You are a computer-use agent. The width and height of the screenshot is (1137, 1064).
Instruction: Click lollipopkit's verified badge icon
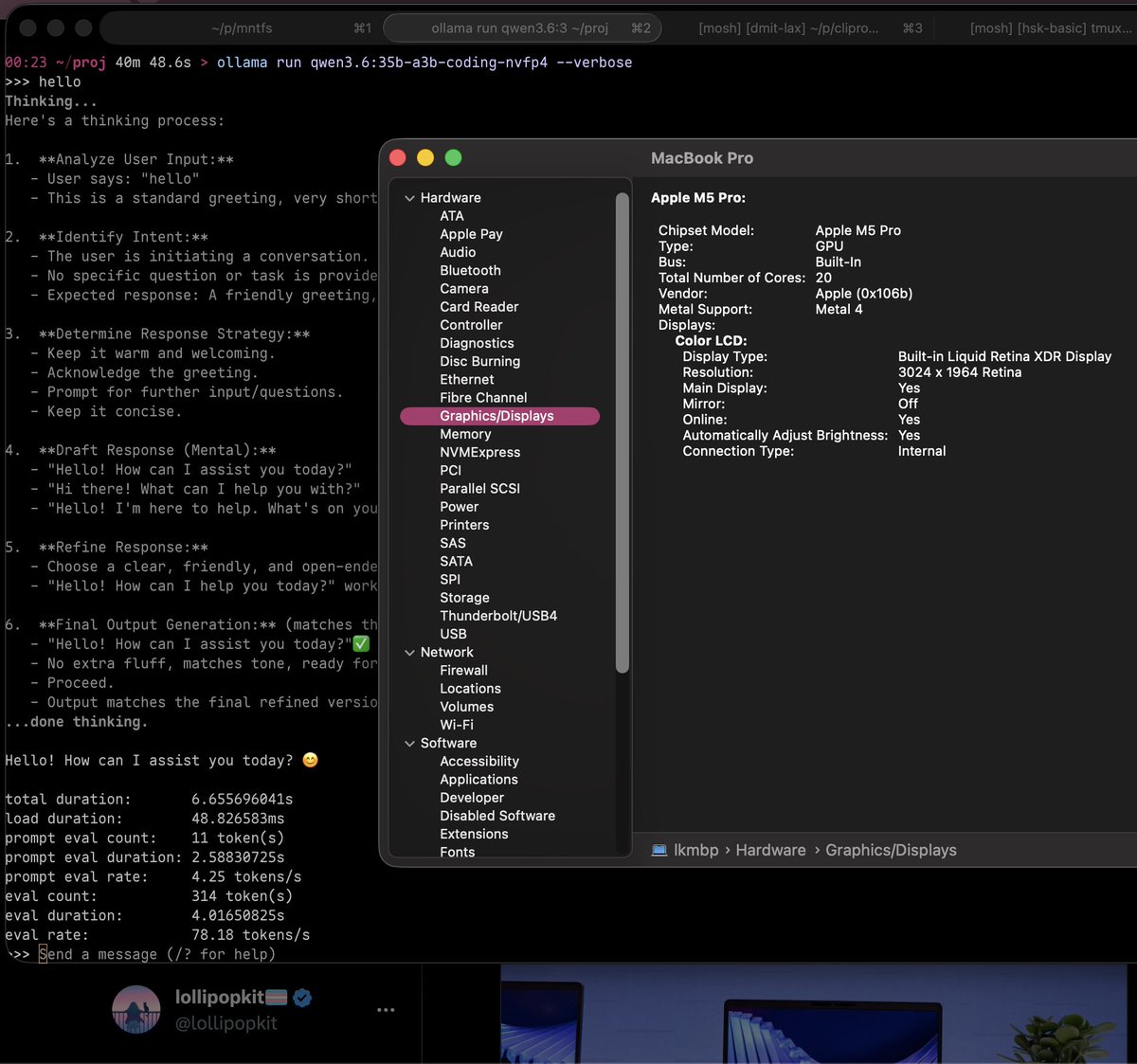point(301,997)
